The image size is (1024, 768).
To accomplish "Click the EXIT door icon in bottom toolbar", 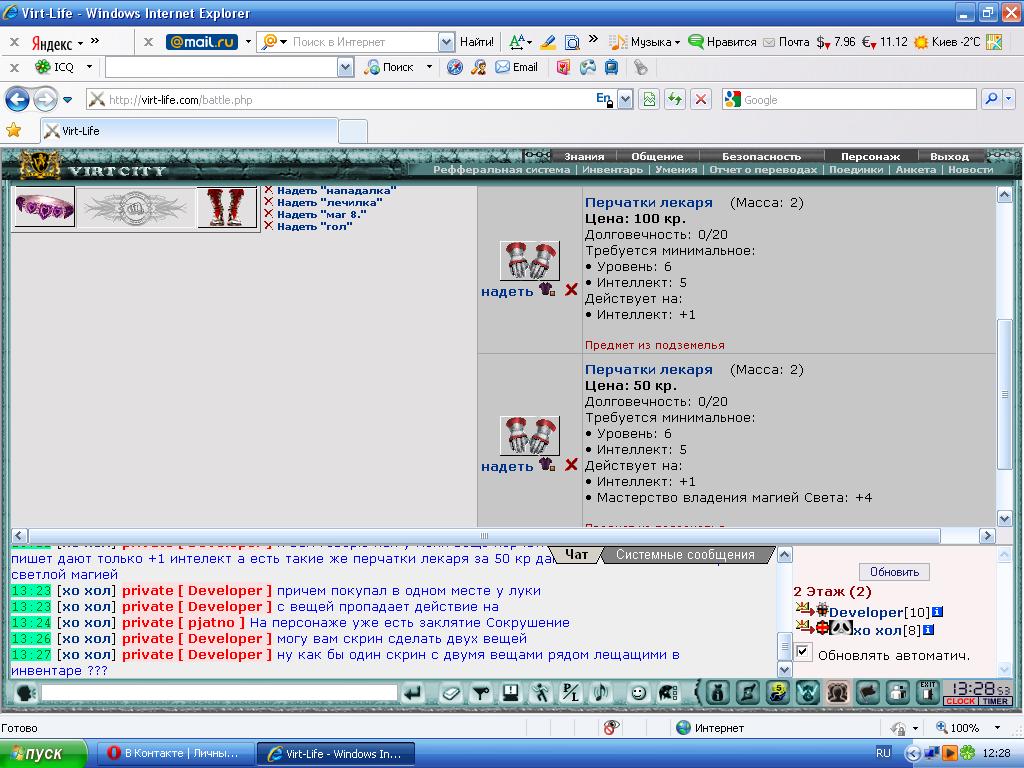I will point(928,692).
